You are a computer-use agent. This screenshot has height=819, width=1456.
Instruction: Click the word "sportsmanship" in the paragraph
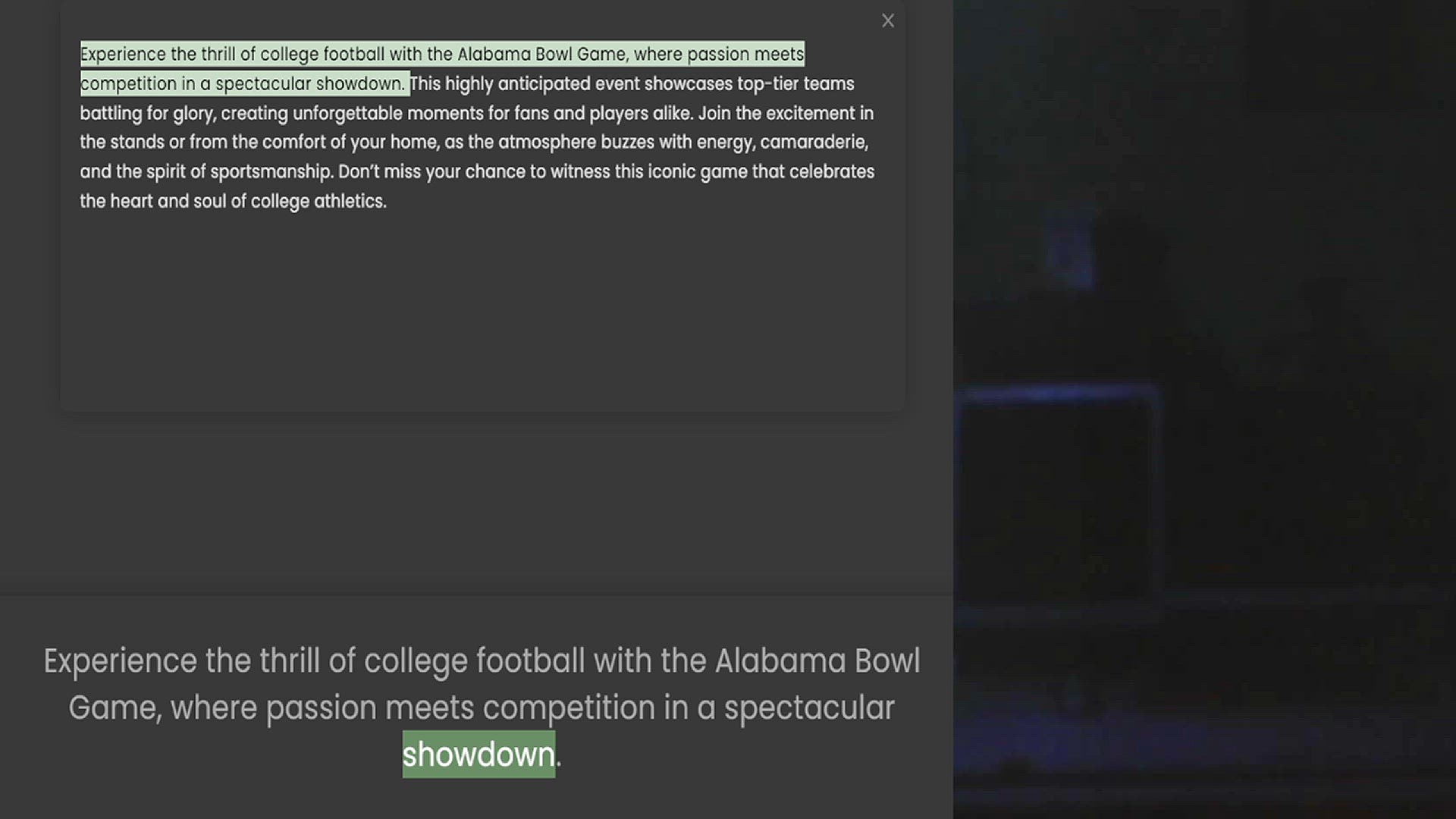click(271, 172)
